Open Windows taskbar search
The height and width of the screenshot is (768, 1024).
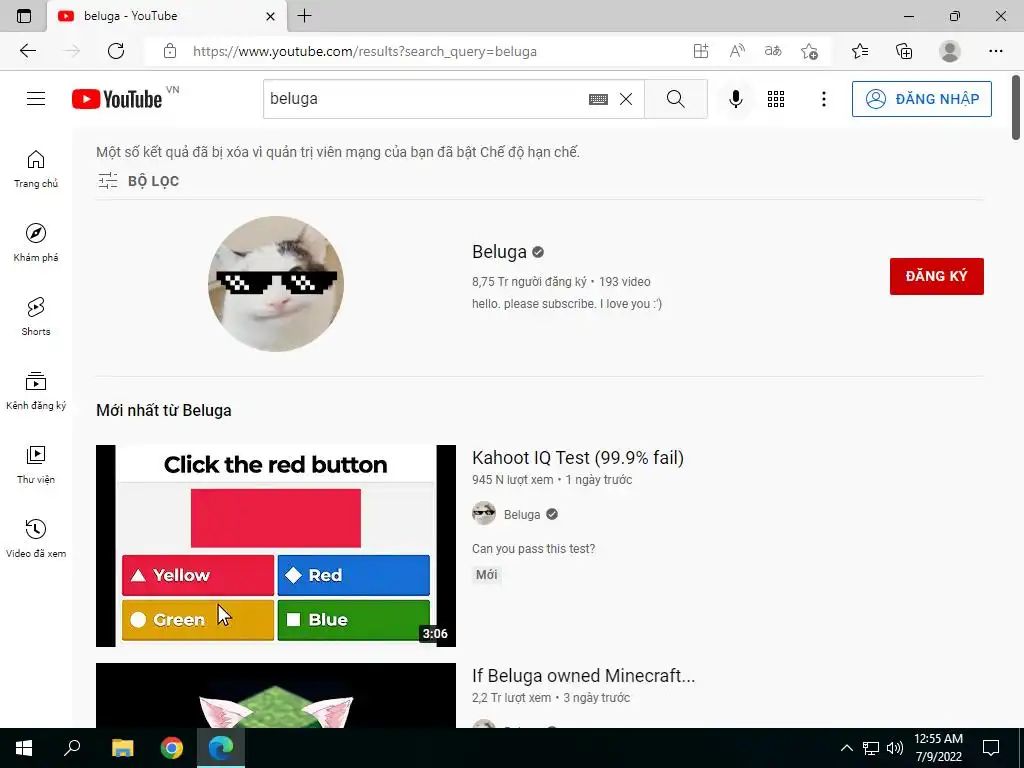coord(72,748)
